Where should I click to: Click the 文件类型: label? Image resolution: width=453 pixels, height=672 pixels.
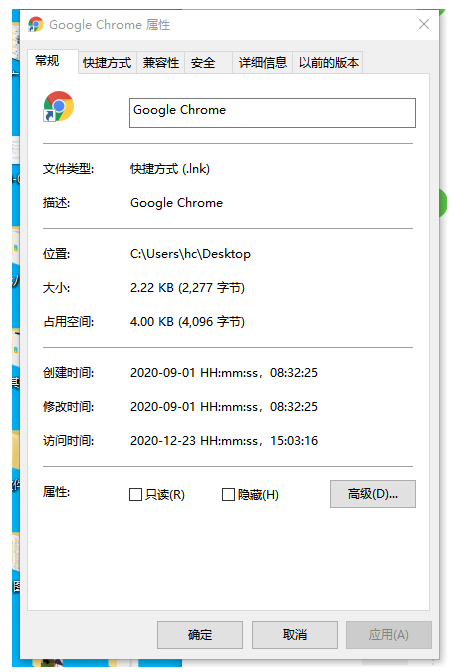point(68,169)
